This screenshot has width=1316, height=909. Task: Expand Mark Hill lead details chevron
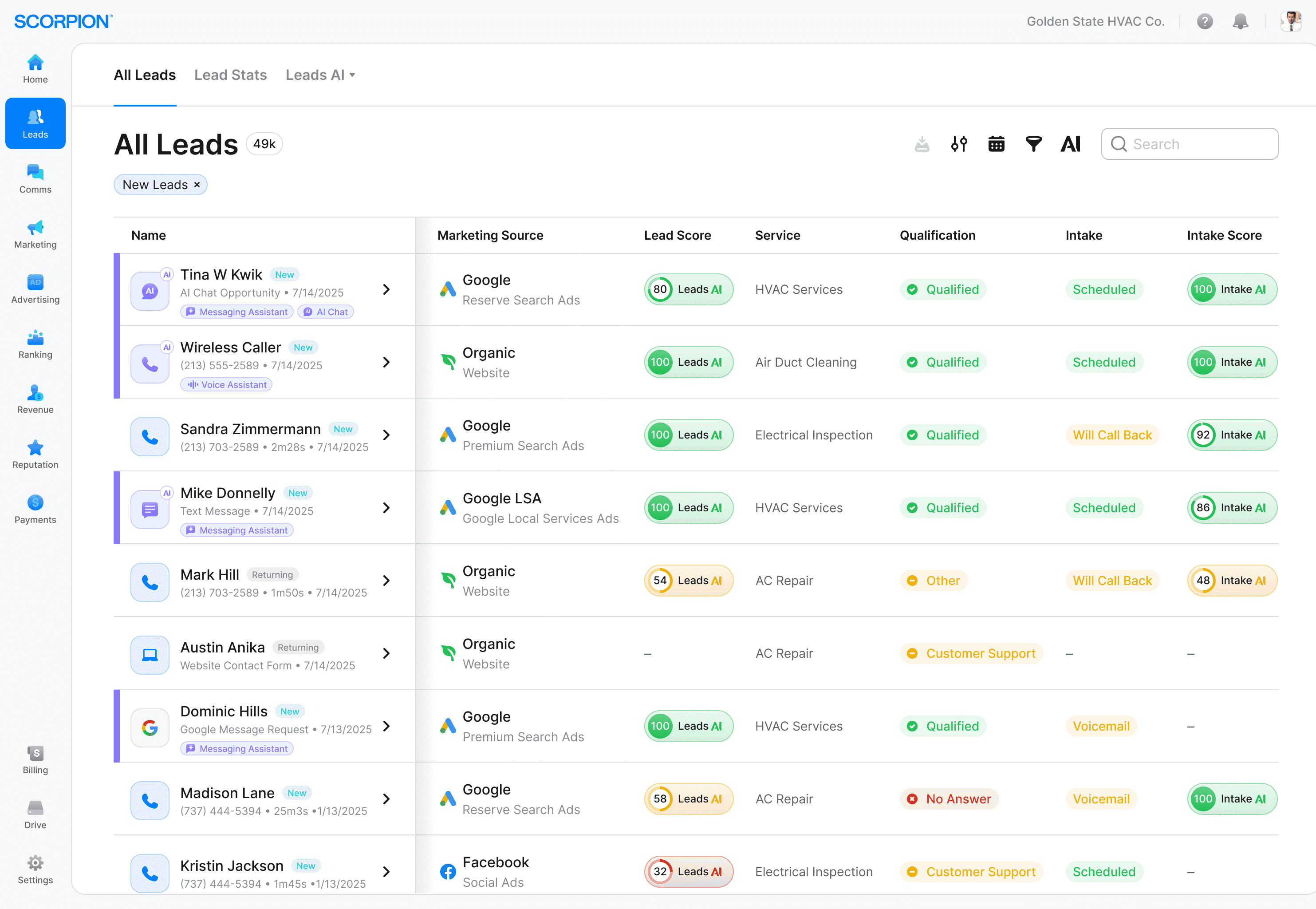click(x=386, y=581)
